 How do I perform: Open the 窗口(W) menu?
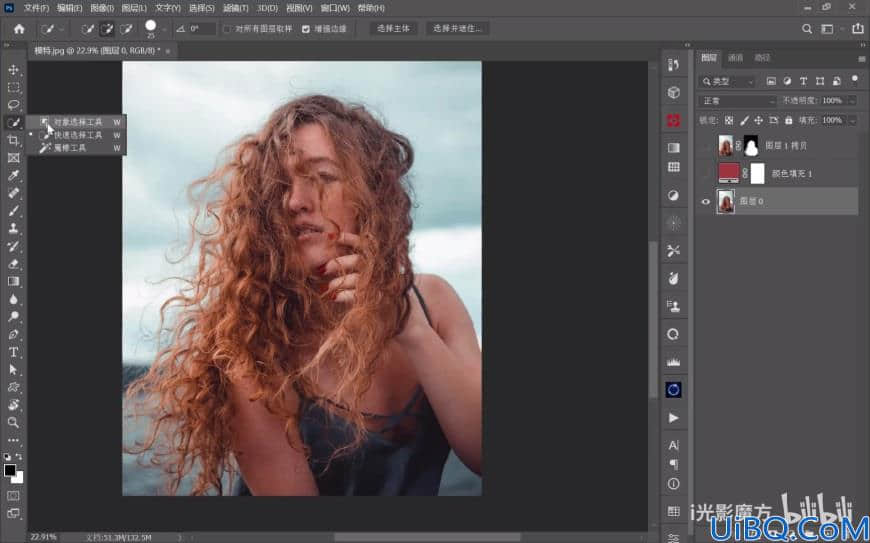[x=335, y=8]
